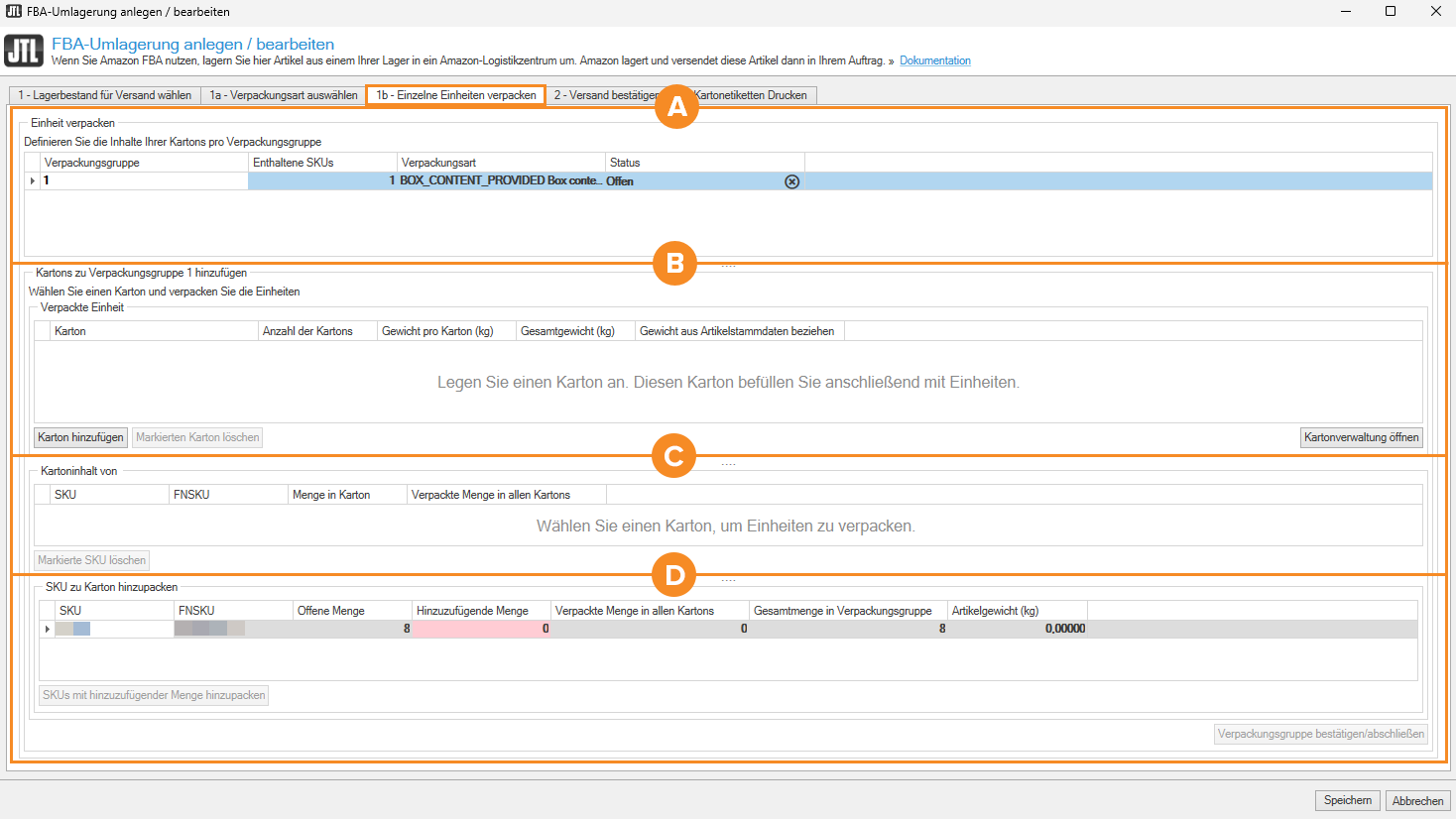This screenshot has width=1456, height=819.
Task: Expand the row arrow of Verpackungsgruppe 1
Action: coord(33,180)
